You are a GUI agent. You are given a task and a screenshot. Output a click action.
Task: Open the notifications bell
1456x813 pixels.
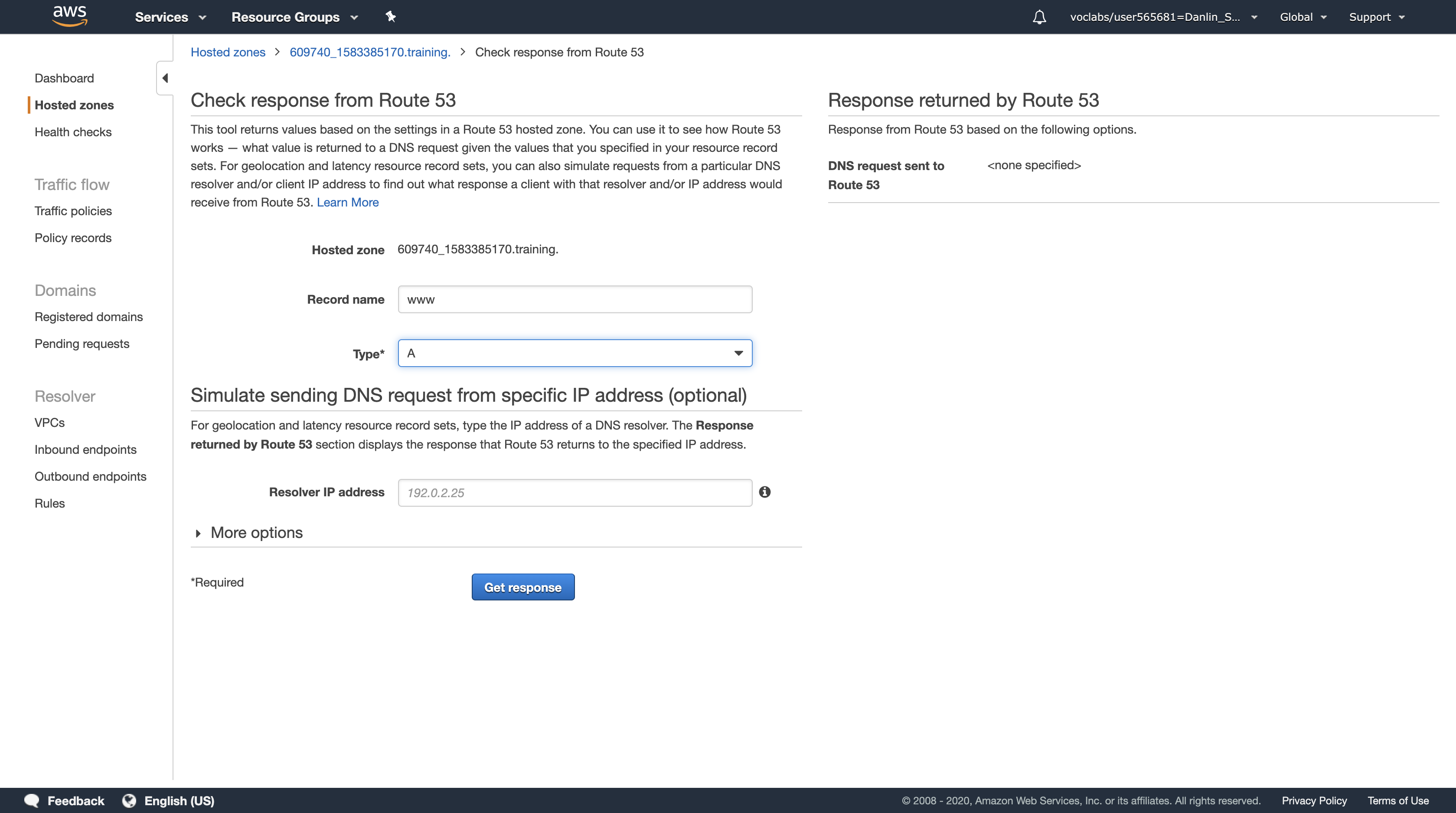(x=1039, y=17)
